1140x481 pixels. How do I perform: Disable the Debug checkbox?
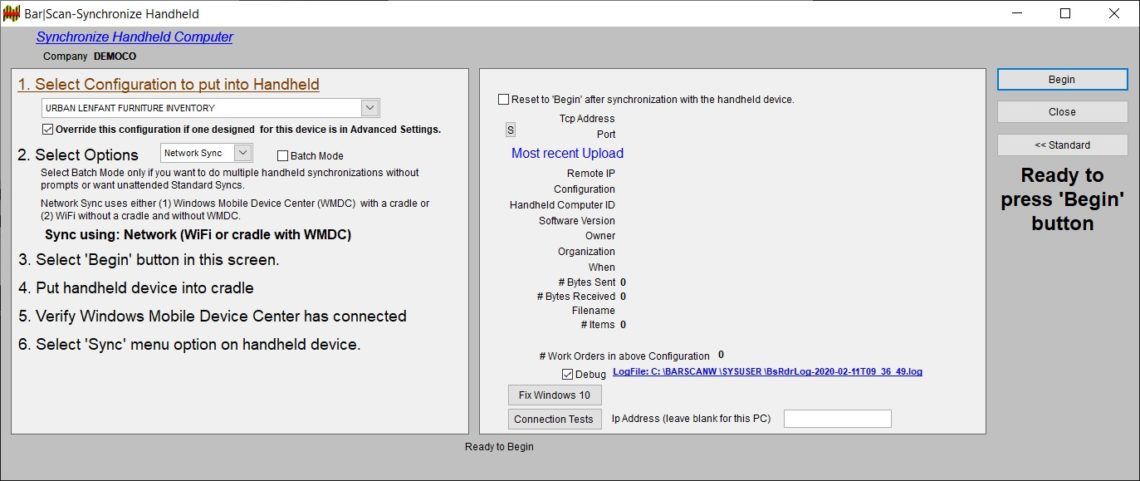tap(568, 374)
